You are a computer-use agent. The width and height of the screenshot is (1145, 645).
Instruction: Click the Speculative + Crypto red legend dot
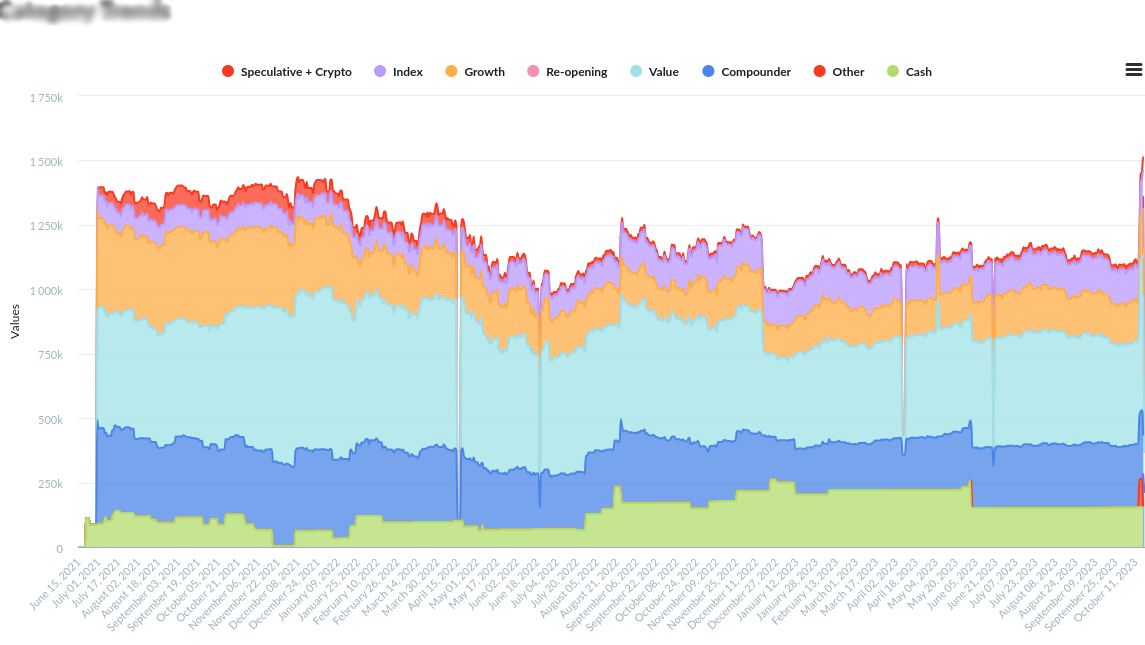pos(228,72)
